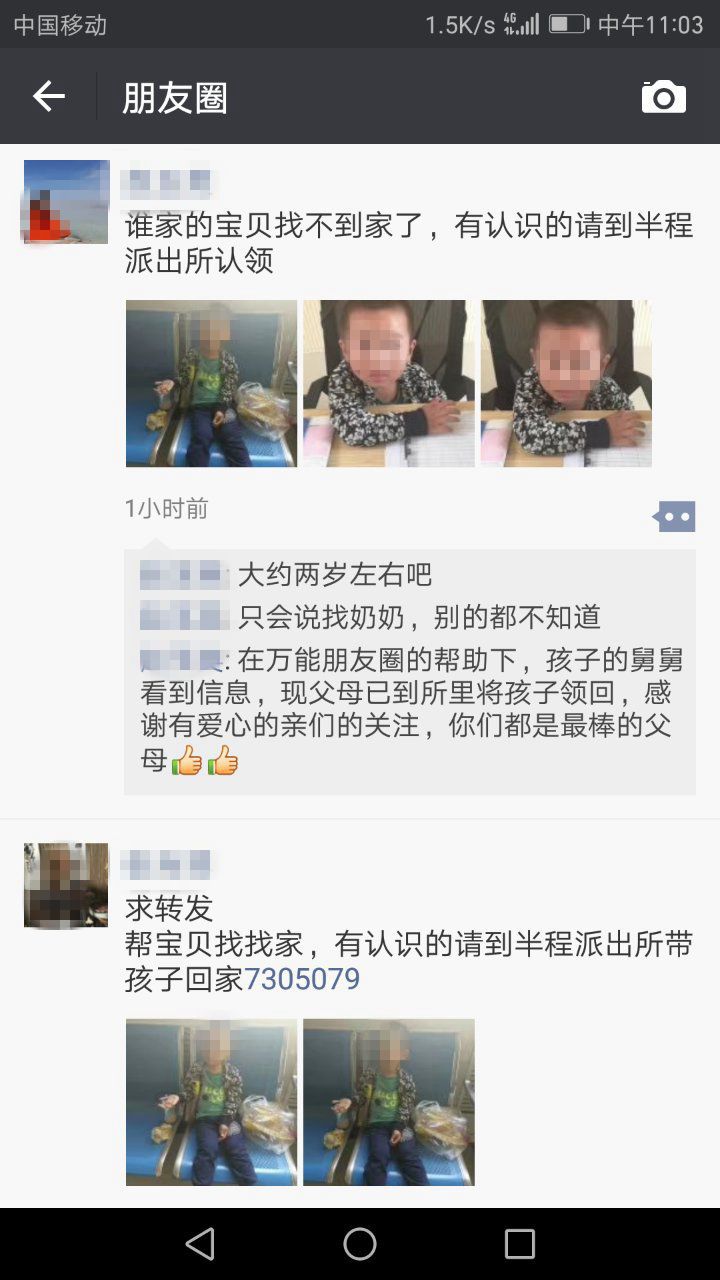Tap the Android home circle button

click(360, 1244)
